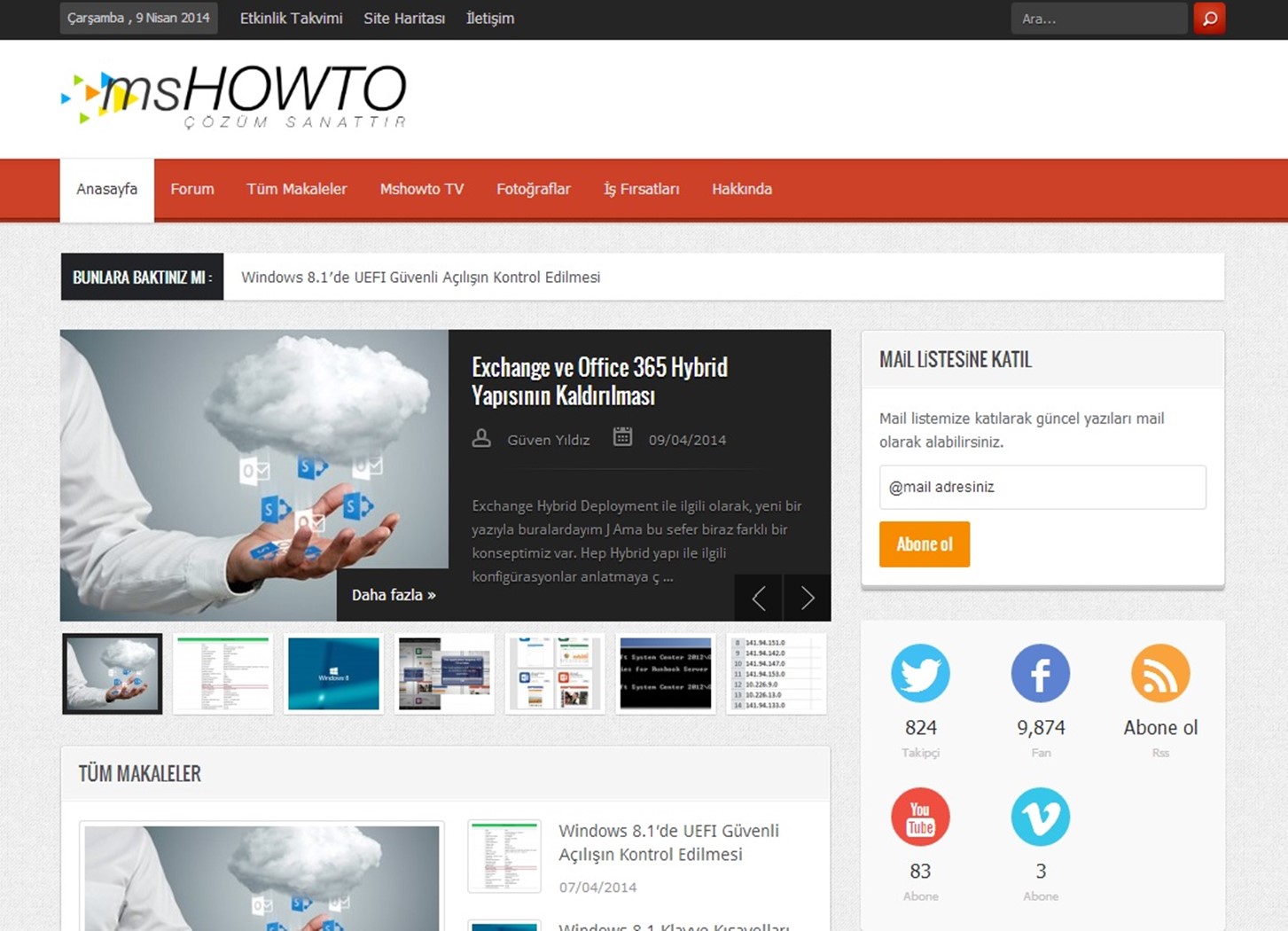1288x931 pixels.
Task: Select the IP address list slider thumbnail
Action: (777, 674)
